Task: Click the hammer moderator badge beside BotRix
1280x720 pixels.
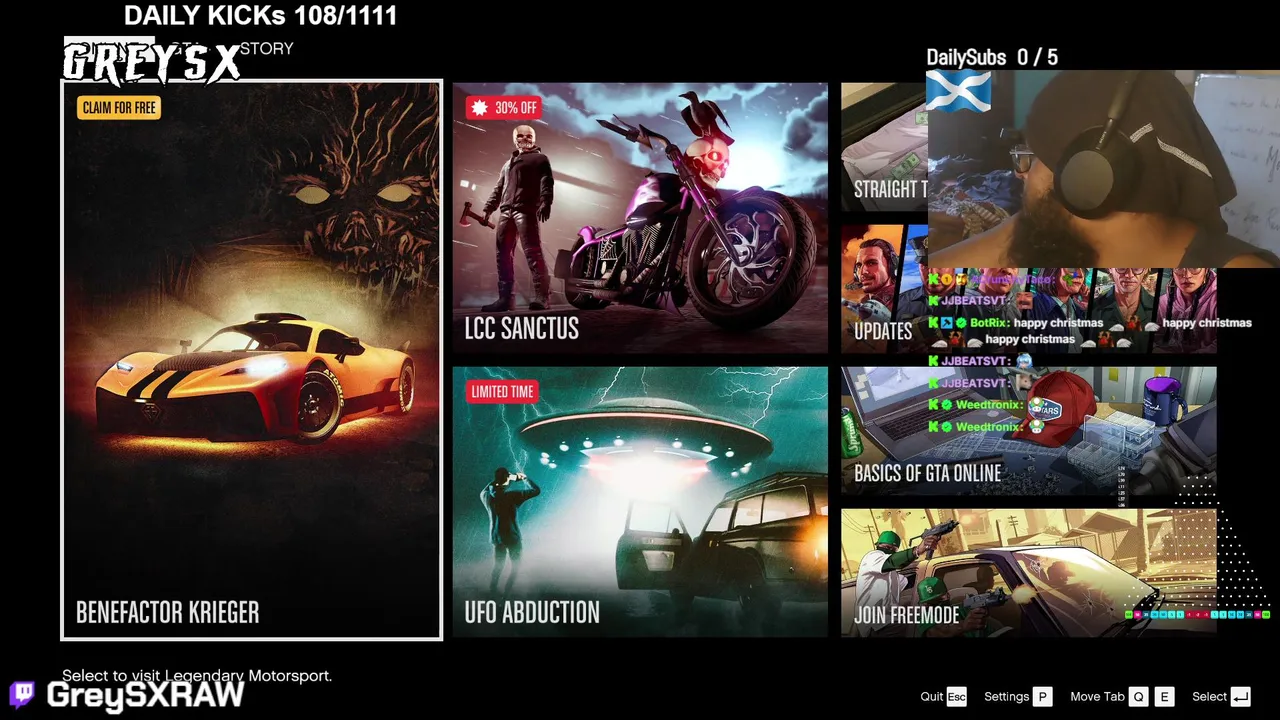Action: (x=947, y=323)
